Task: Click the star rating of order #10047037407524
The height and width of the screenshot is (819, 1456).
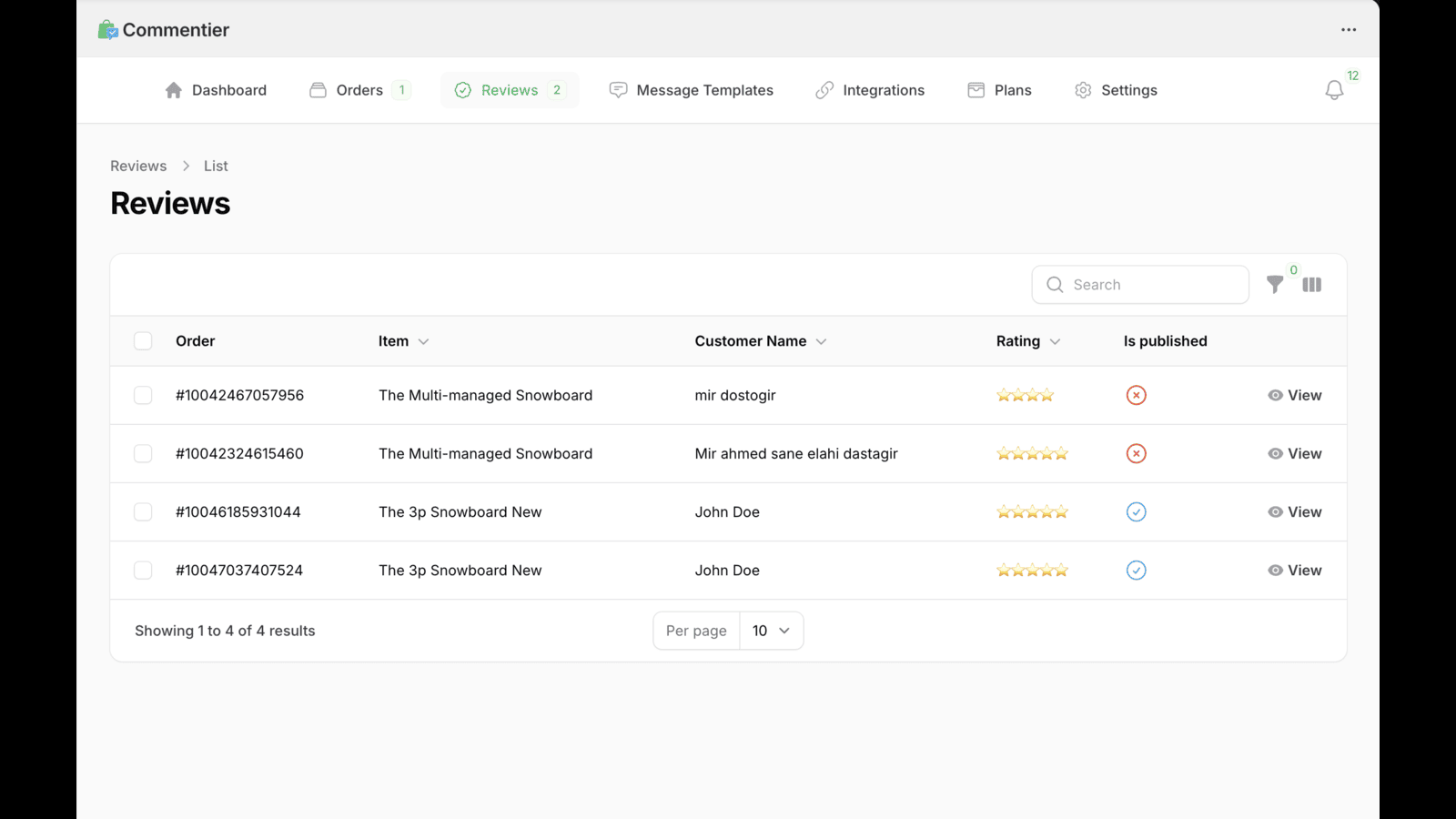Action: [x=1032, y=571]
